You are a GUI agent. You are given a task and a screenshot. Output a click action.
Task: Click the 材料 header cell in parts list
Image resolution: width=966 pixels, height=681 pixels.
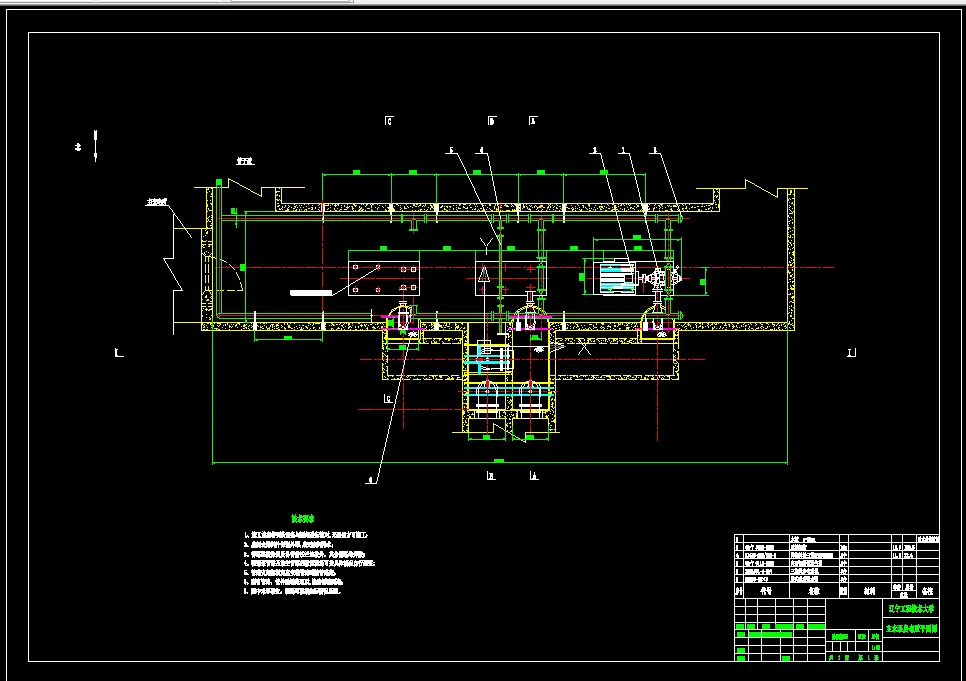pyautogui.click(x=869, y=591)
